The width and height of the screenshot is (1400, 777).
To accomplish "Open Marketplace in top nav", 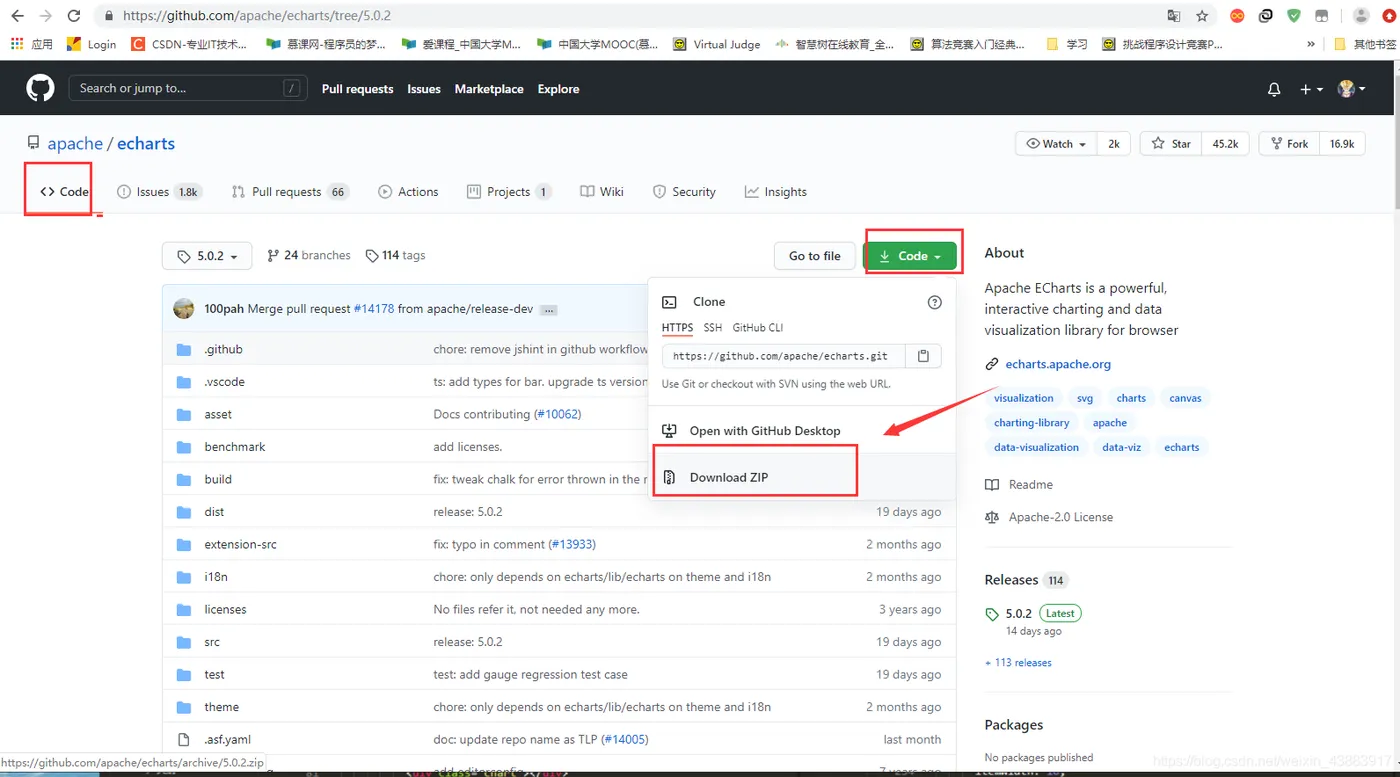I will click(489, 89).
